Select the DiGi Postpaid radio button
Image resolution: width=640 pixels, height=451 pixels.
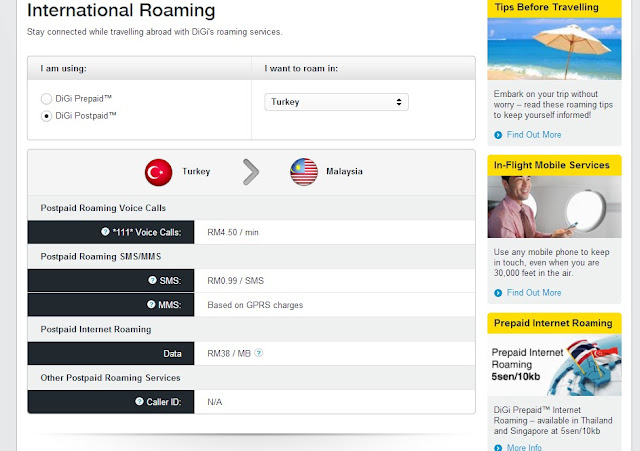coord(46,116)
